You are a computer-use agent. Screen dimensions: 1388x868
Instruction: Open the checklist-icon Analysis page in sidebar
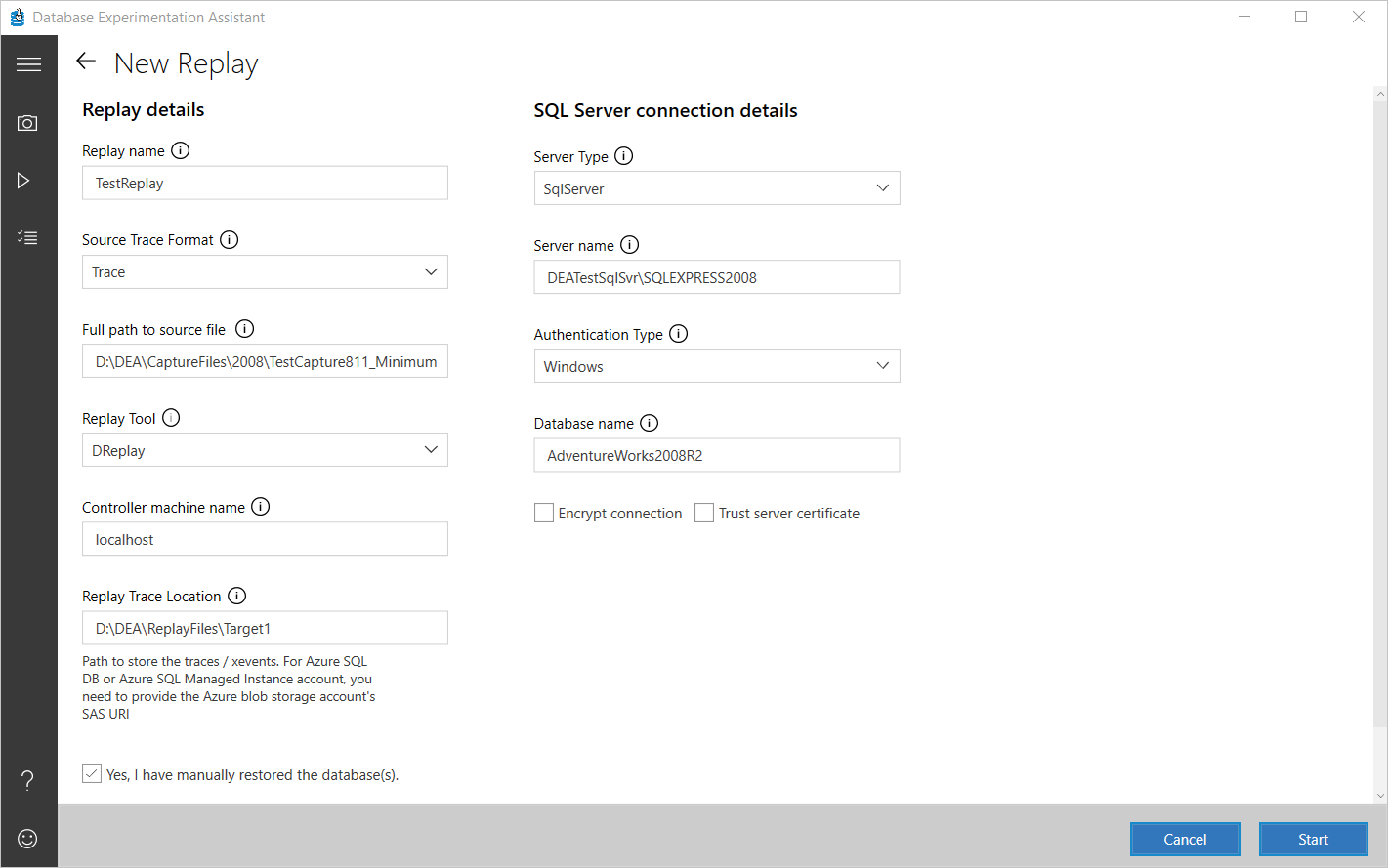tap(27, 237)
